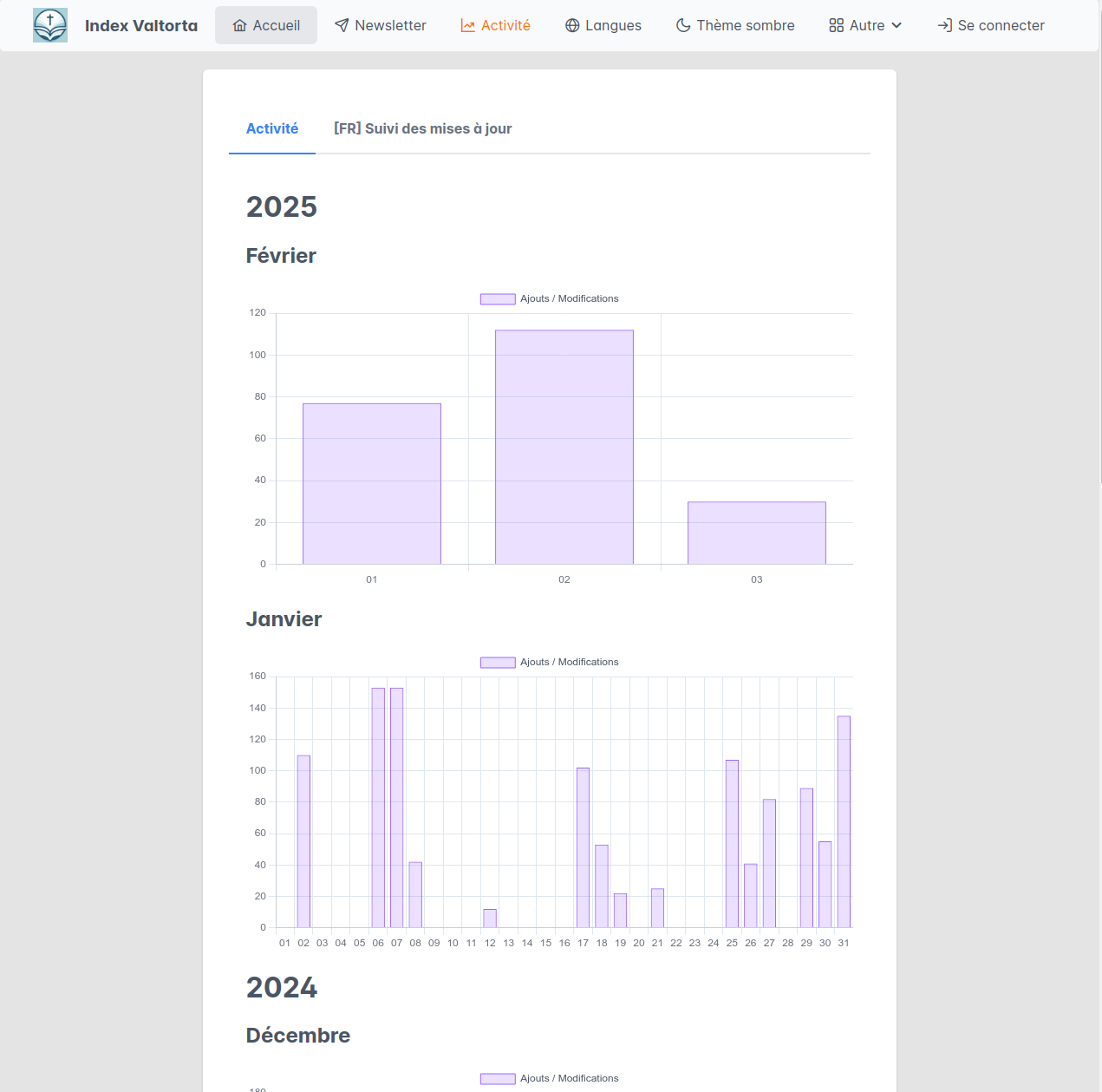This screenshot has width=1102, height=1092.
Task: Open the Suivi des mises à jour tab
Action: click(422, 128)
